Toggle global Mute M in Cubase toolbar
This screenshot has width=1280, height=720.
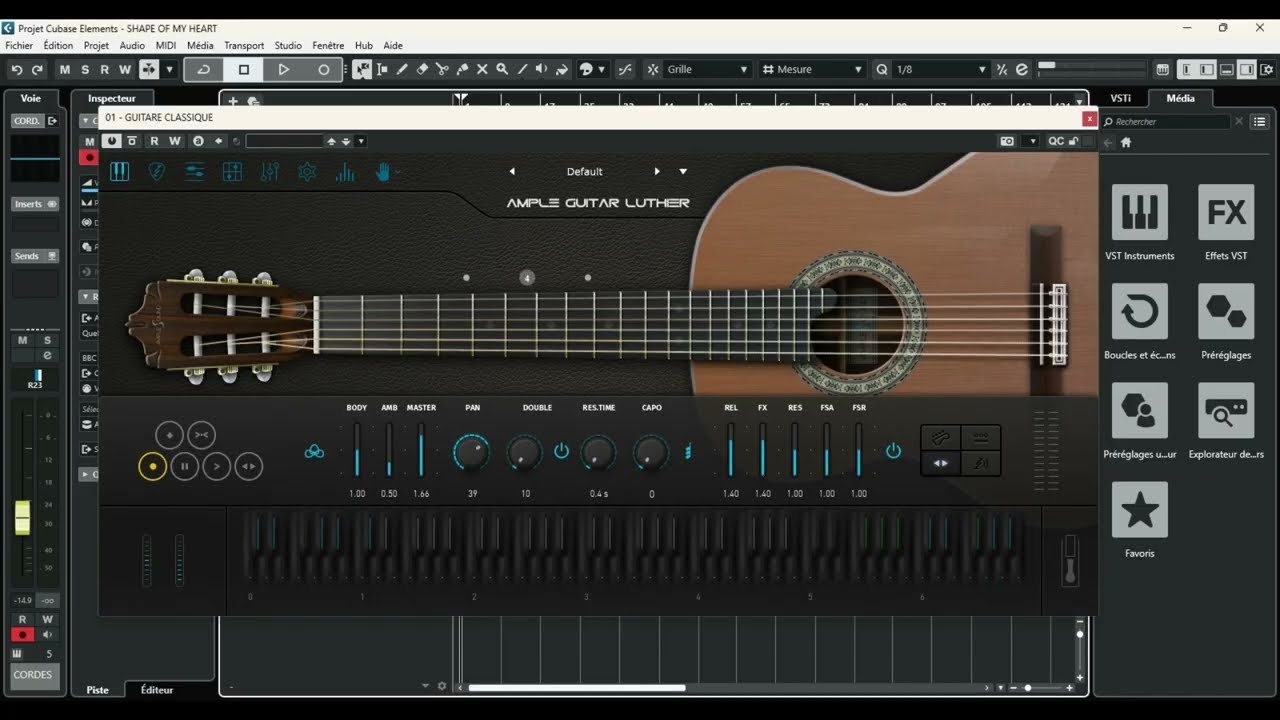coord(65,69)
